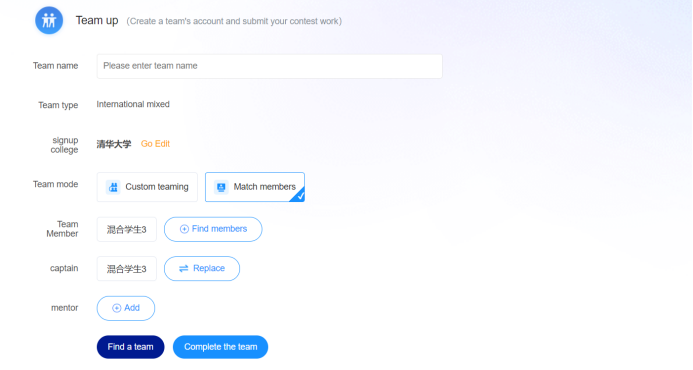Click Replace to change the captain
Image resolution: width=693 pixels, height=370 pixels.
pos(202,268)
